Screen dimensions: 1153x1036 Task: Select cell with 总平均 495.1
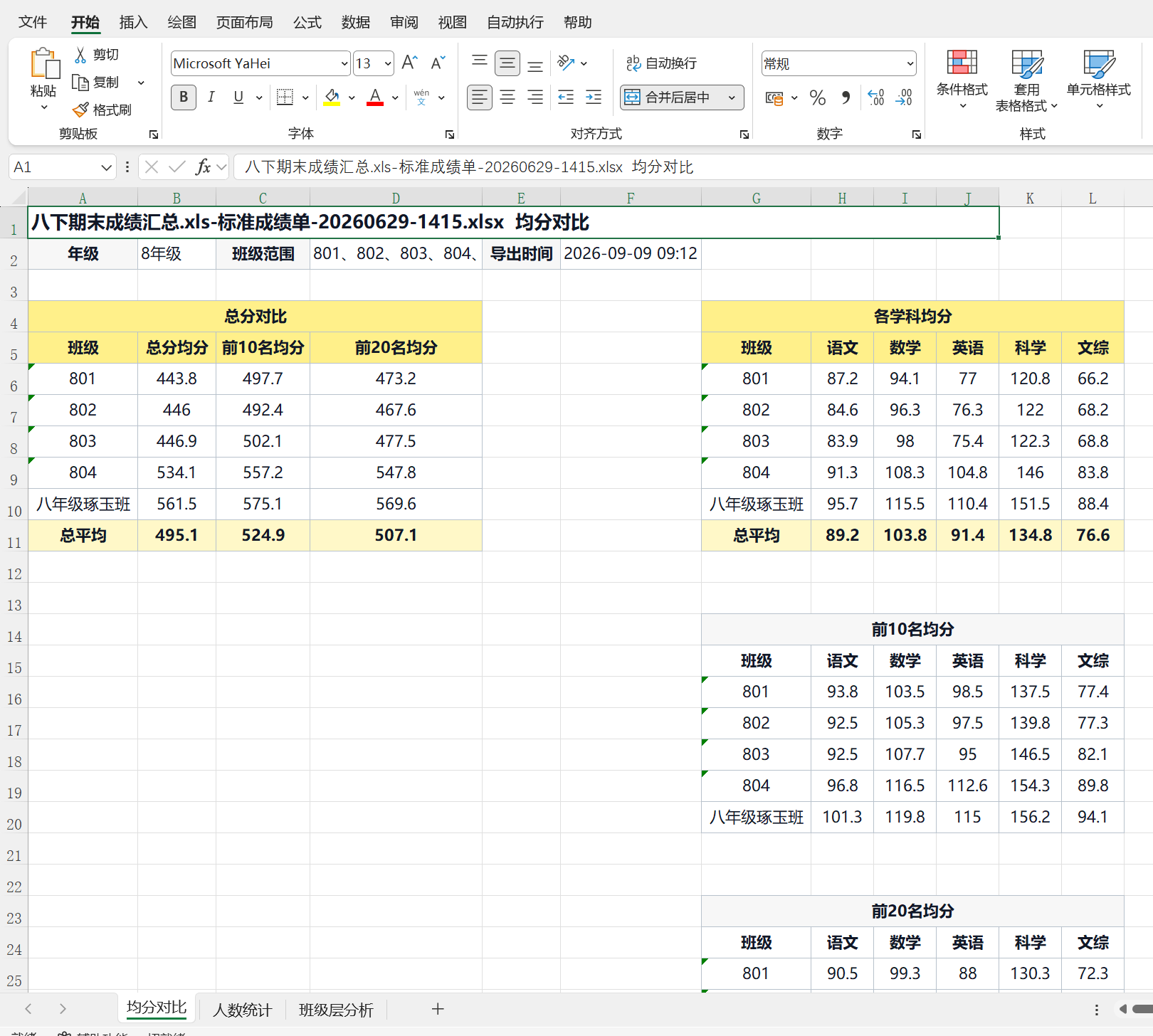[177, 535]
